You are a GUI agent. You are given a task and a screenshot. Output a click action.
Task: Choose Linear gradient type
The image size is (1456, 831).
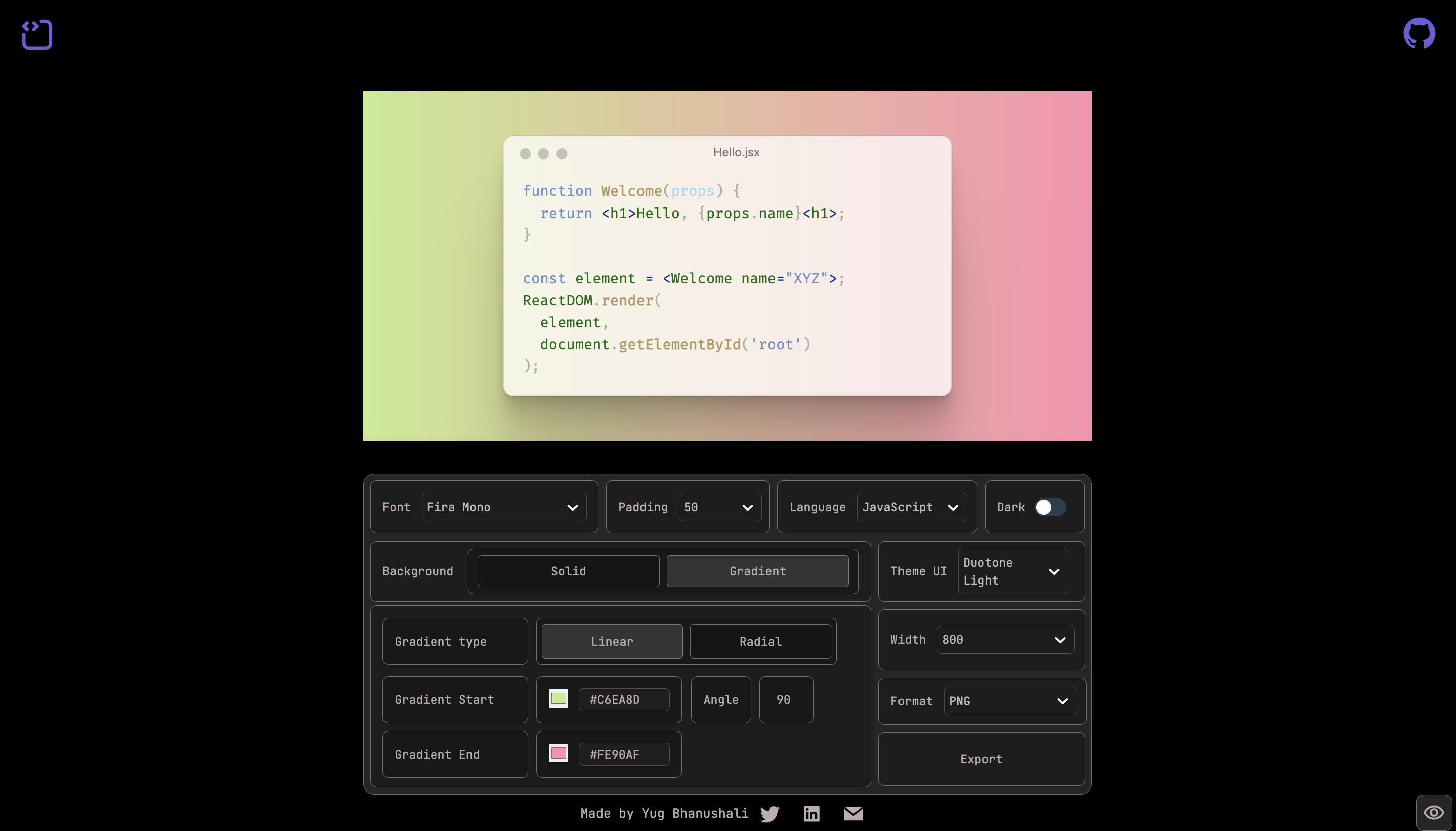tap(612, 642)
